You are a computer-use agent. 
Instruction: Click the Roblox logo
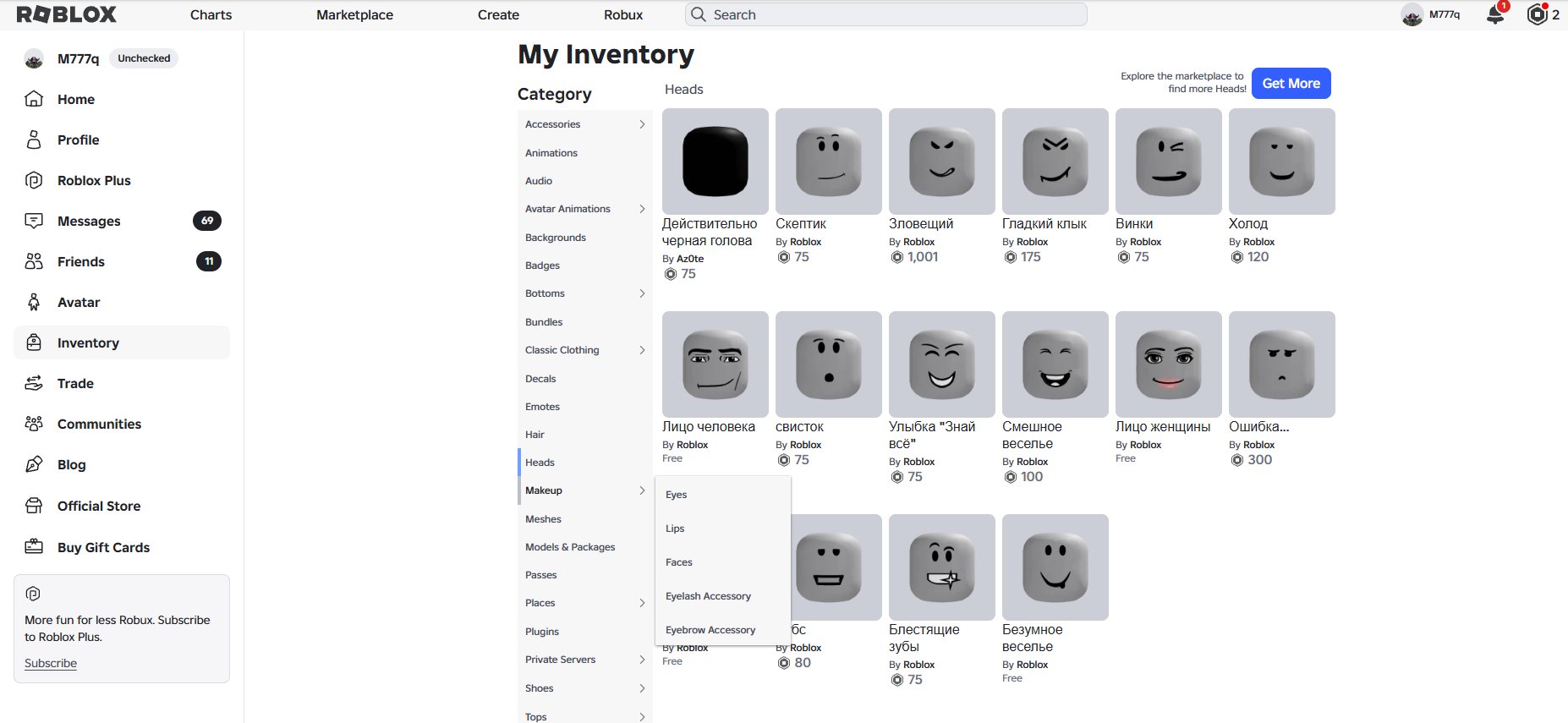click(x=67, y=14)
